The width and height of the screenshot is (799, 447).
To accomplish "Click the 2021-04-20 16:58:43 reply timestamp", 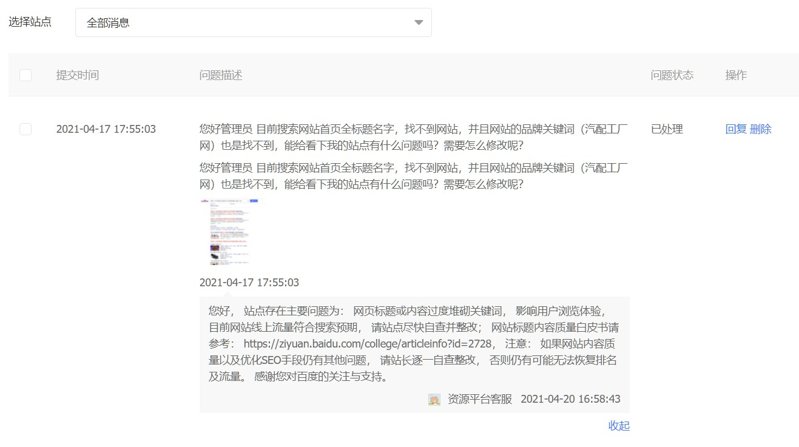I will tap(570, 399).
